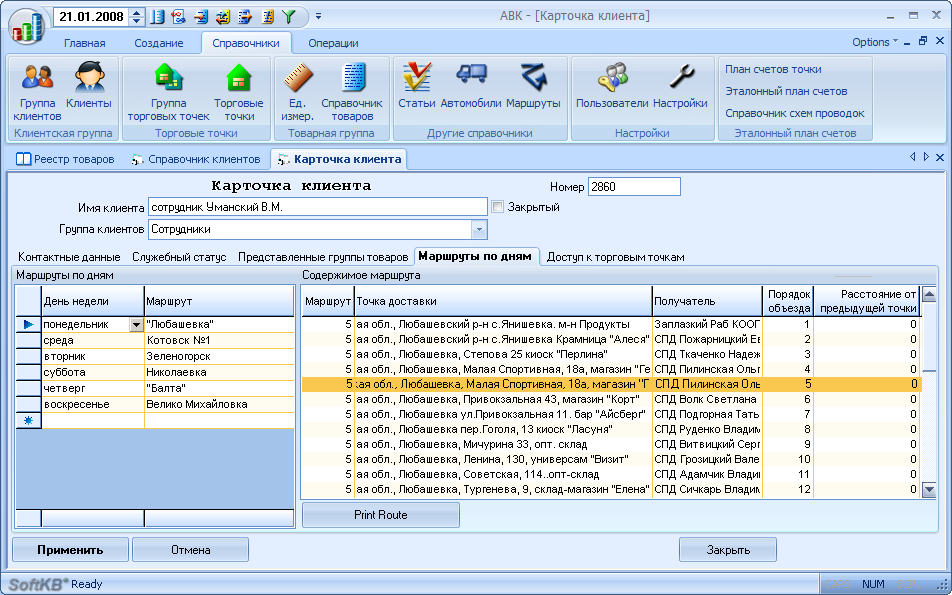The image size is (952, 595).
Task: Select the Карточка клиента document tab
Action: pyautogui.click(x=339, y=159)
